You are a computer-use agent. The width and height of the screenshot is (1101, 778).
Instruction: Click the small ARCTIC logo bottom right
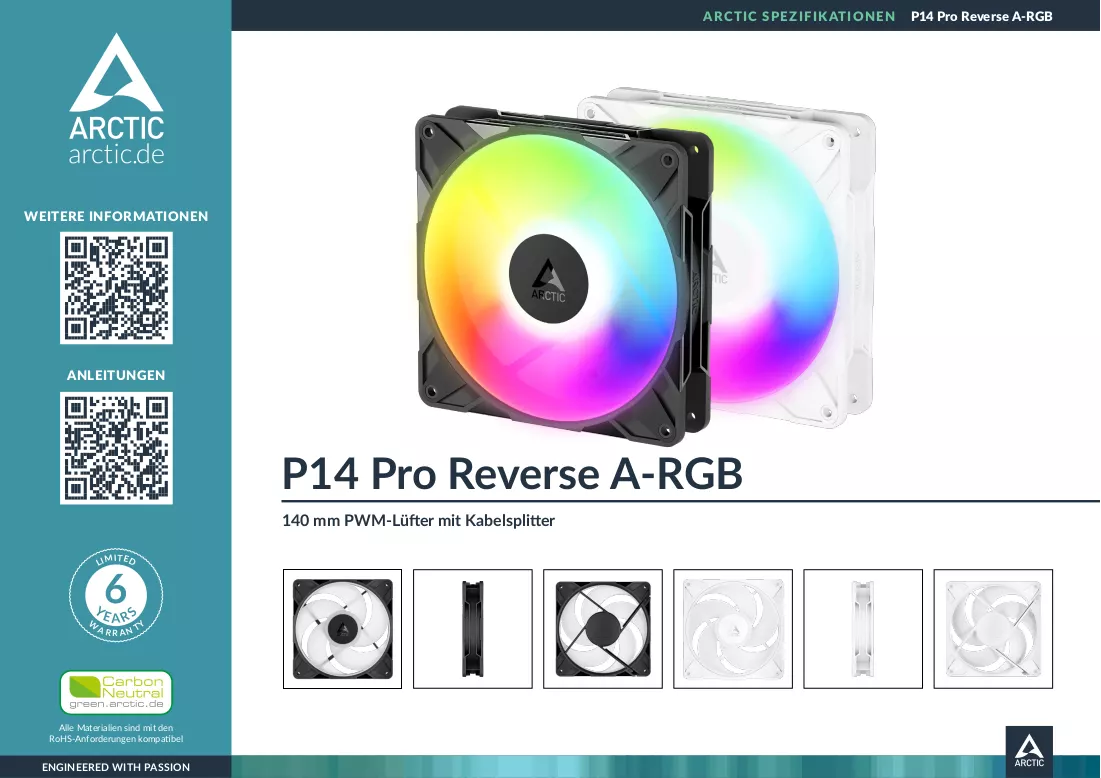pos(1029,750)
